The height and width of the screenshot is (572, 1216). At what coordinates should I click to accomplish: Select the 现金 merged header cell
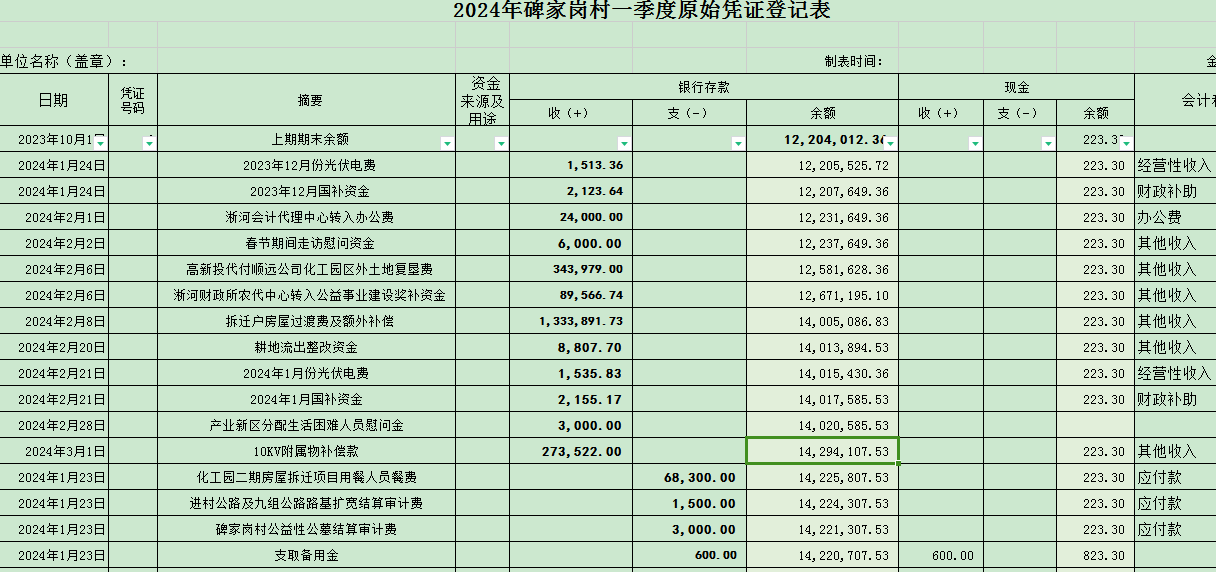1016,87
